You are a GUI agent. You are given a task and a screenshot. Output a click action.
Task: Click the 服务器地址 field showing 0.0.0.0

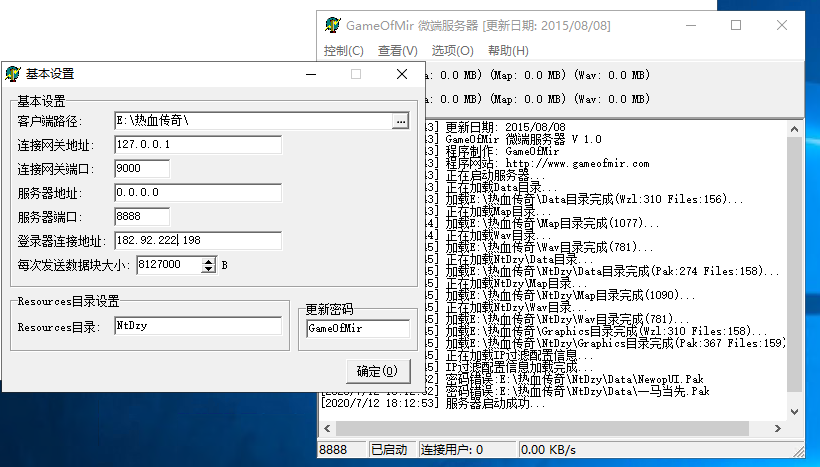(x=198, y=192)
